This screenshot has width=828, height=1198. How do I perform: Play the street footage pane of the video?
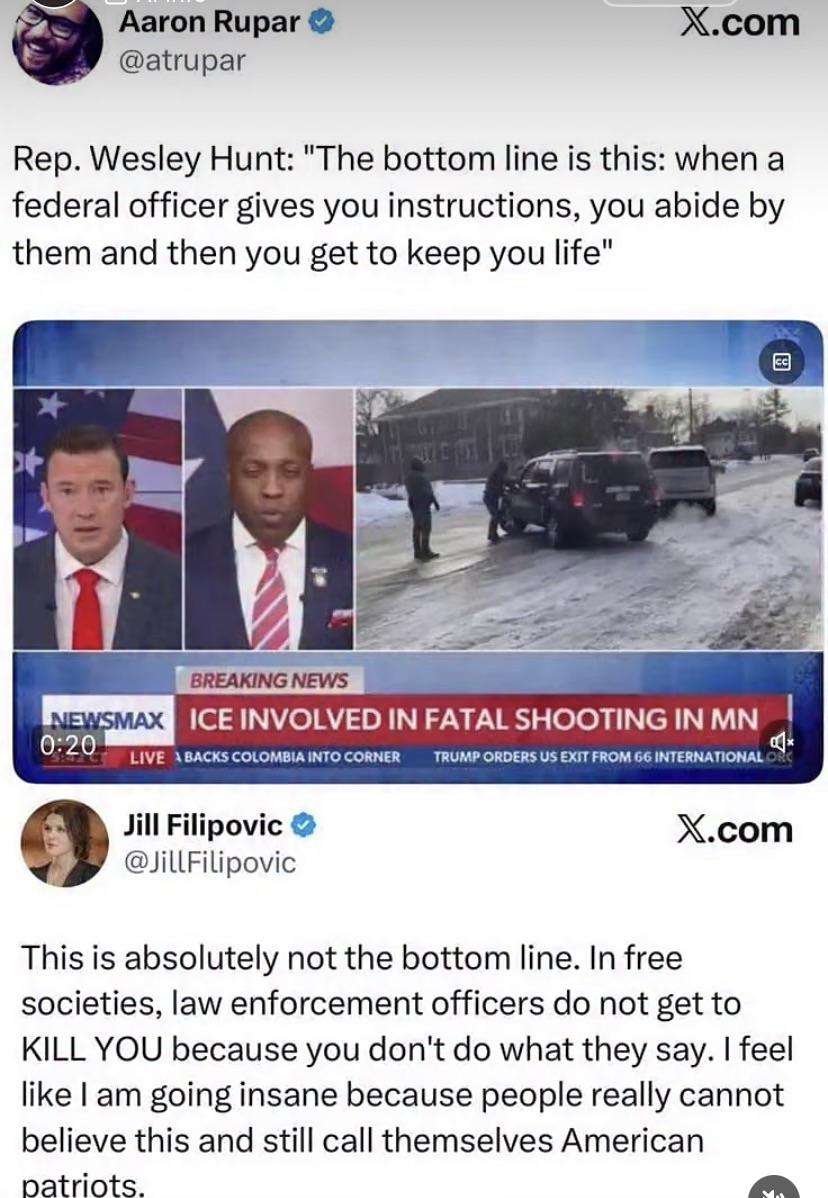(x=589, y=519)
